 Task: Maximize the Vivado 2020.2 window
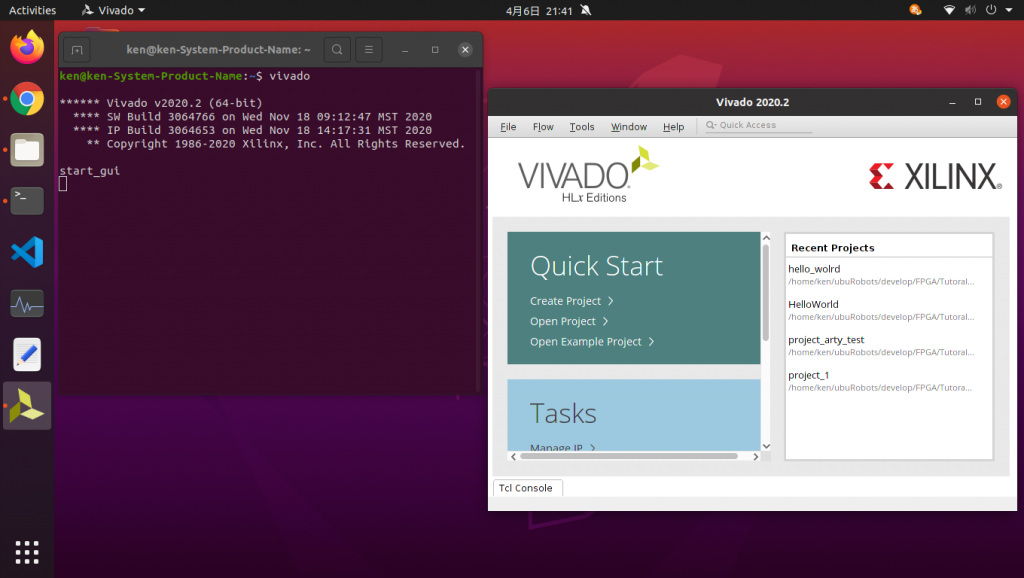(978, 102)
